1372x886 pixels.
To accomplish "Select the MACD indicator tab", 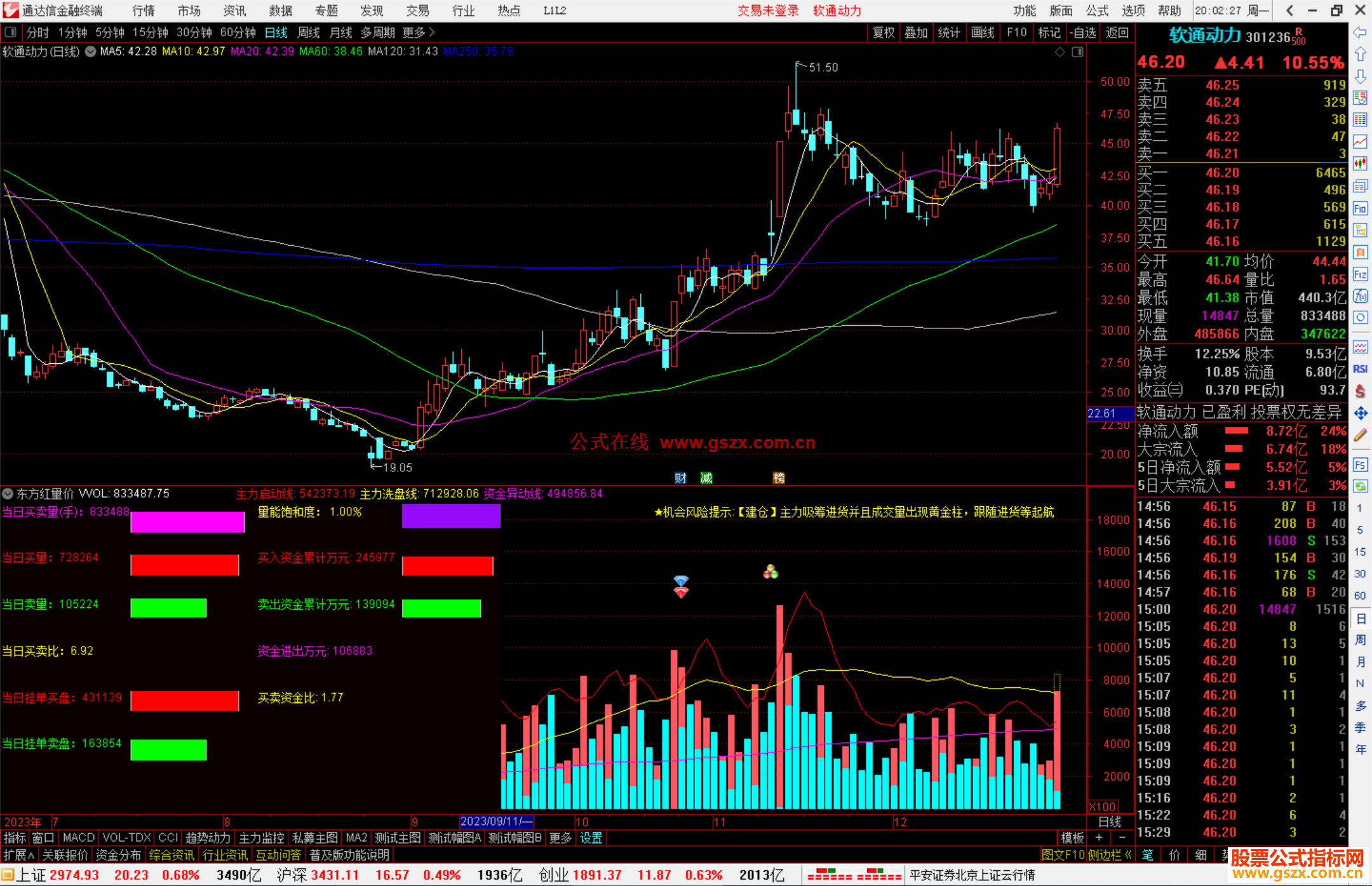I will (x=79, y=838).
